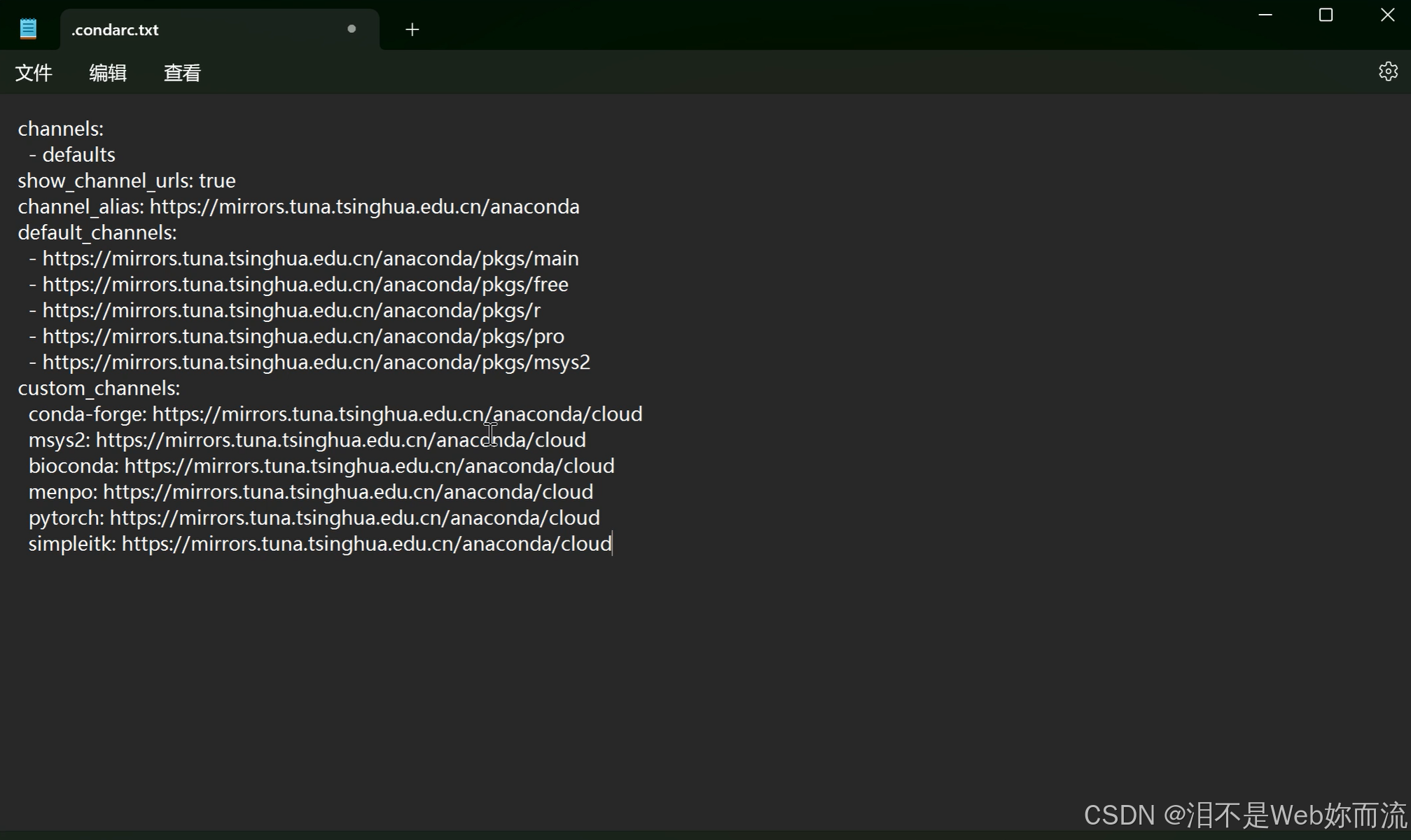Screen dimensions: 1411x840
Task: Click the '- defaults' line
Action: coord(72,155)
